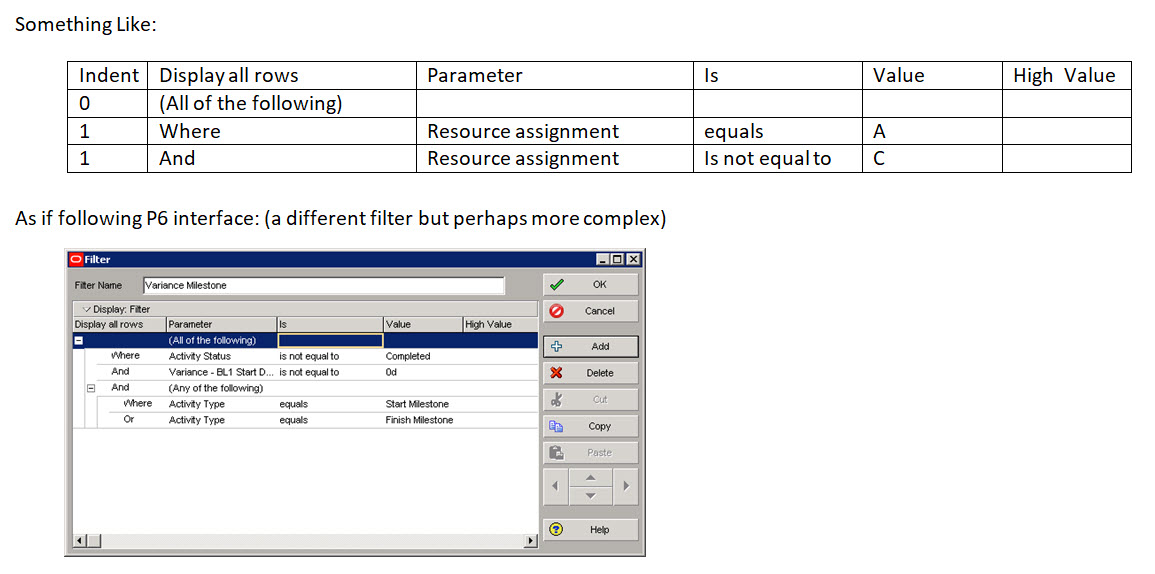Click the clipboard Paste icon
The width and height of the screenshot is (1155, 574).
coord(557,452)
